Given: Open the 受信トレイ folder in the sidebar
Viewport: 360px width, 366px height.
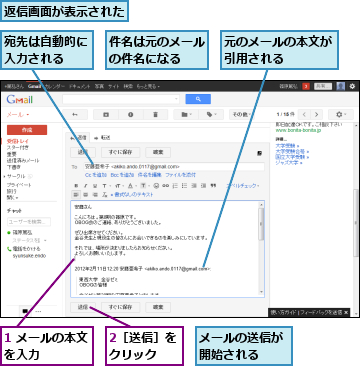Looking at the screenshot, I should click(x=18, y=141).
